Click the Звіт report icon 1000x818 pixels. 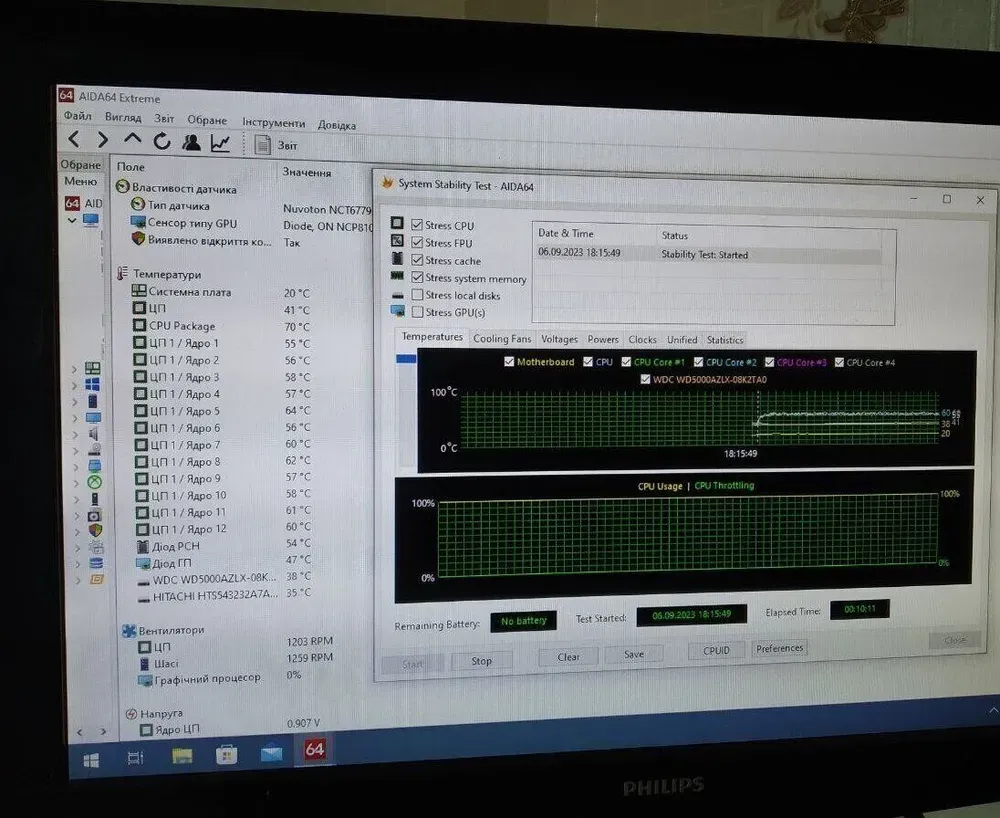264,145
